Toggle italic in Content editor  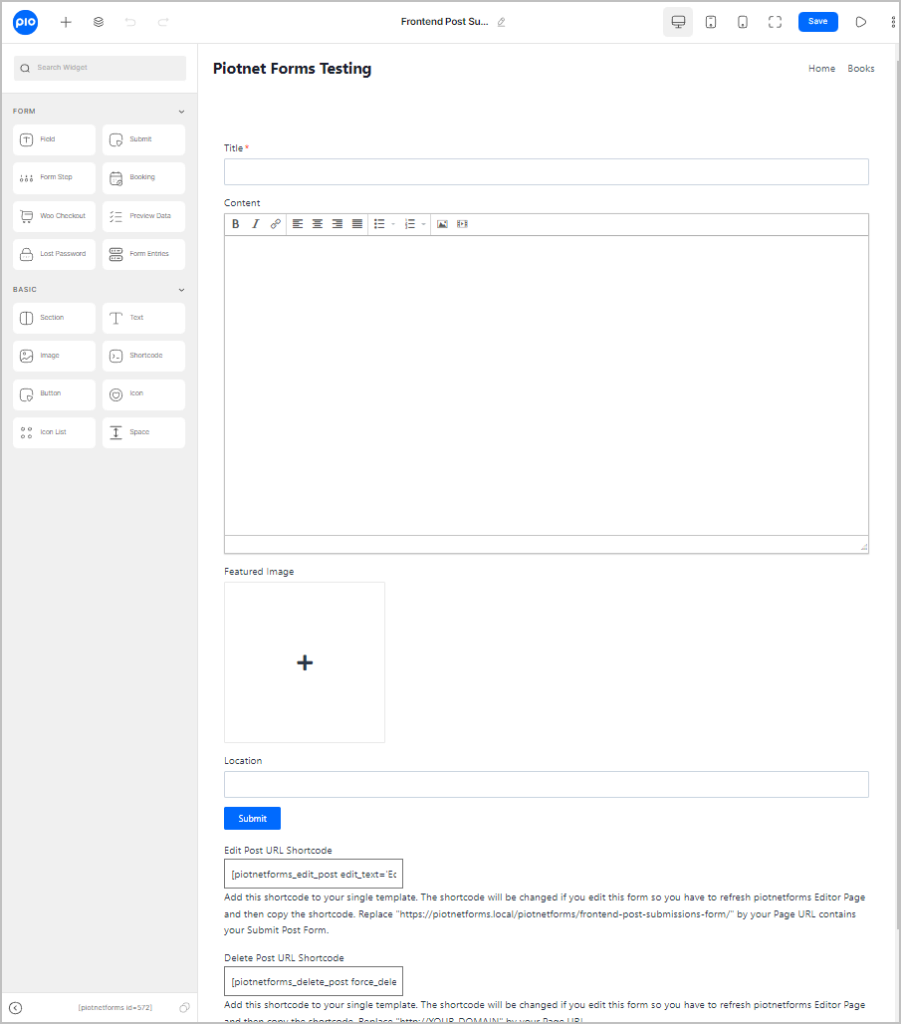pyautogui.click(x=255, y=224)
